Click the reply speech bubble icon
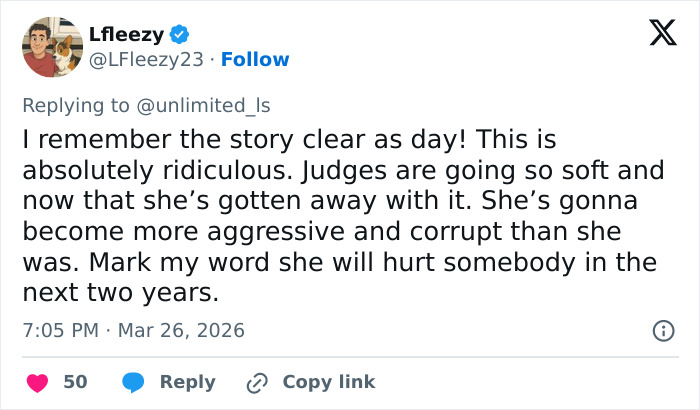The image size is (700, 410). tap(132, 382)
